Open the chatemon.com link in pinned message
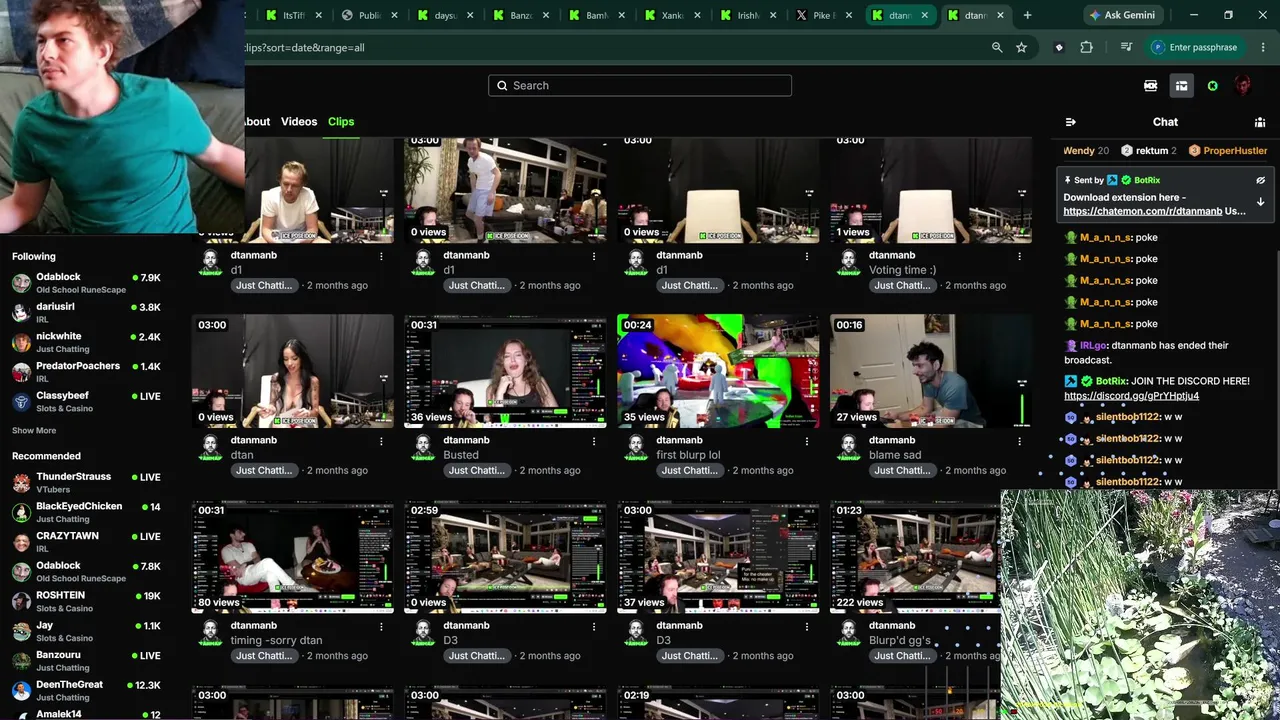Screen dimensions: 1280x720 (x=1143, y=212)
